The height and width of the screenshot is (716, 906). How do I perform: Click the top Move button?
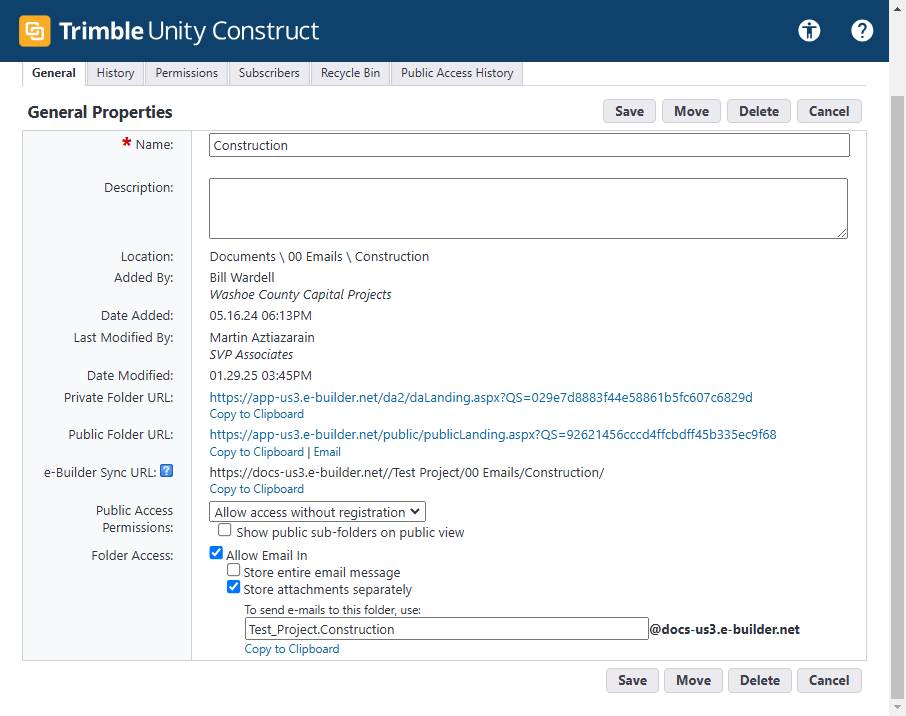point(691,112)
